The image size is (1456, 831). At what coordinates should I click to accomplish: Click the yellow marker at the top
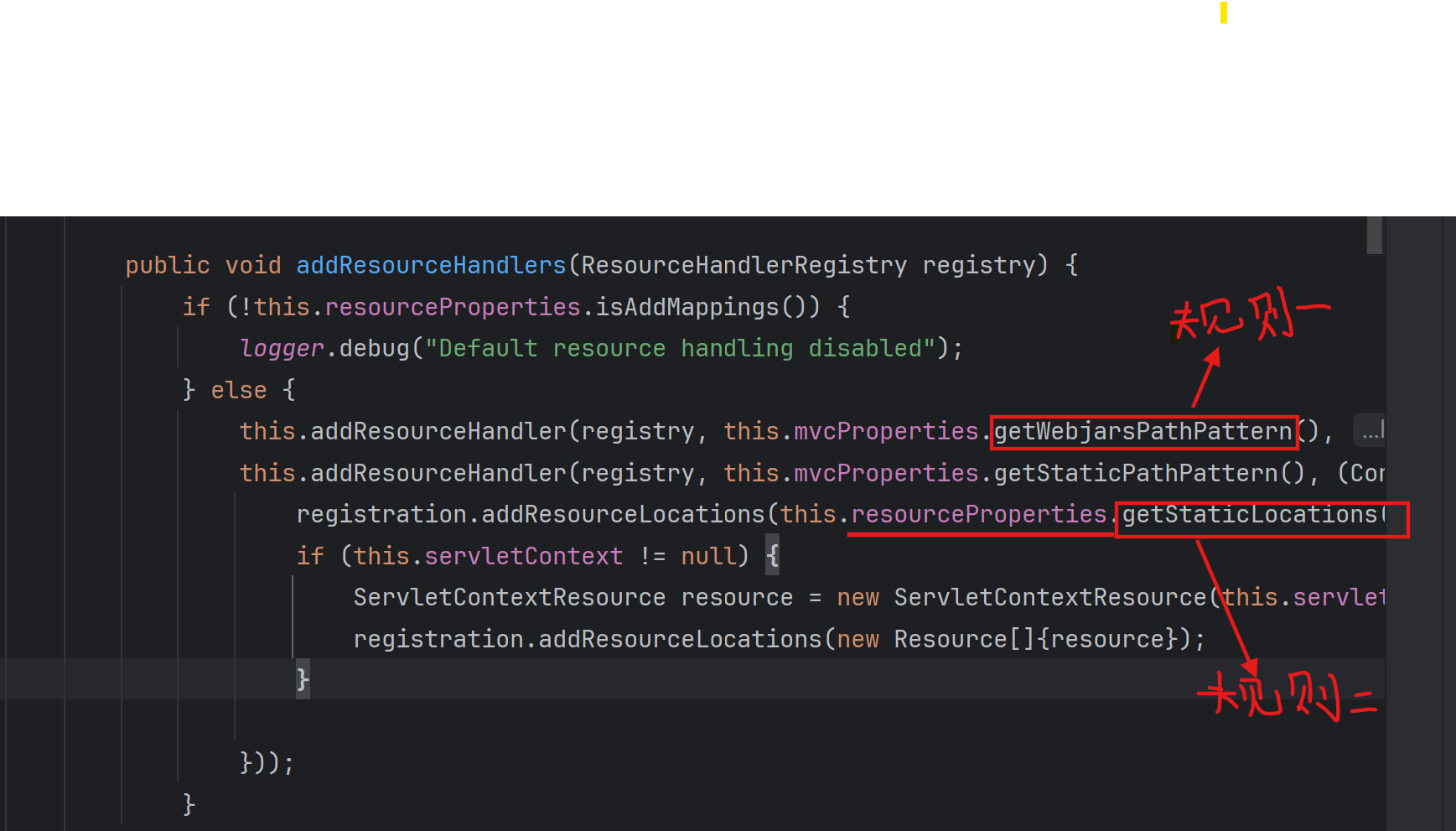point(1223,13)
